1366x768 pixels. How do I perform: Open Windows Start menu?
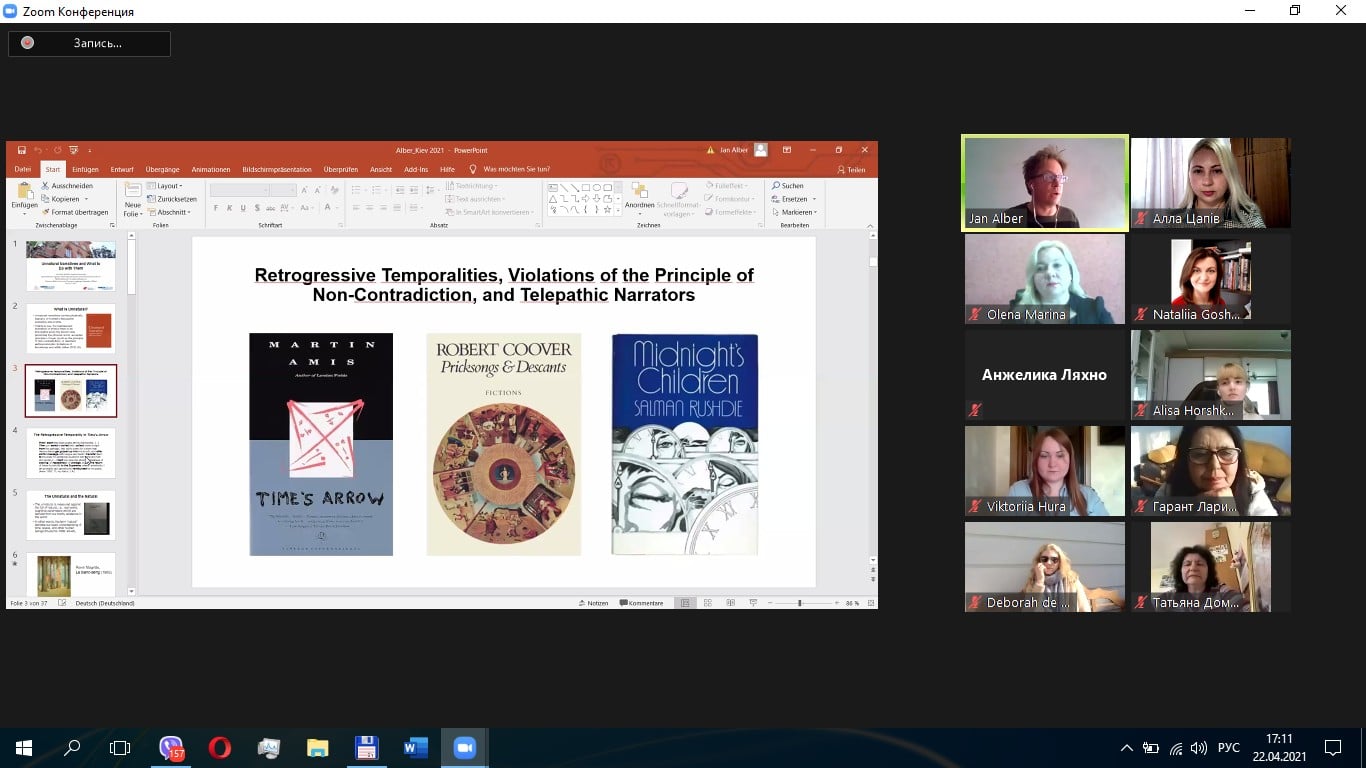click(24, 747)
